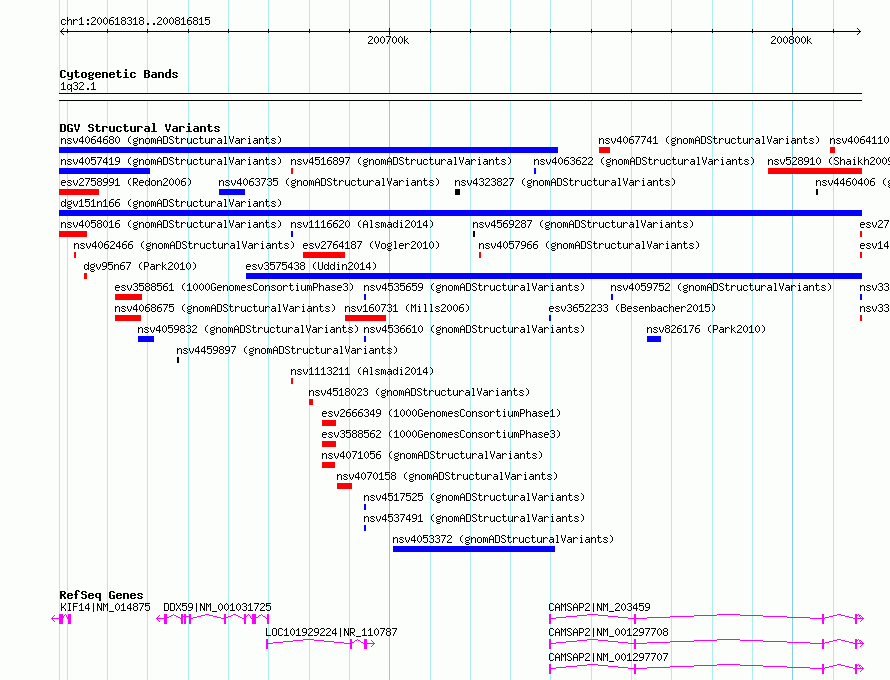Click the CAMSAP2|NM_203459 gene label
This screenshot has height=680, width=890.
point(599,607)
